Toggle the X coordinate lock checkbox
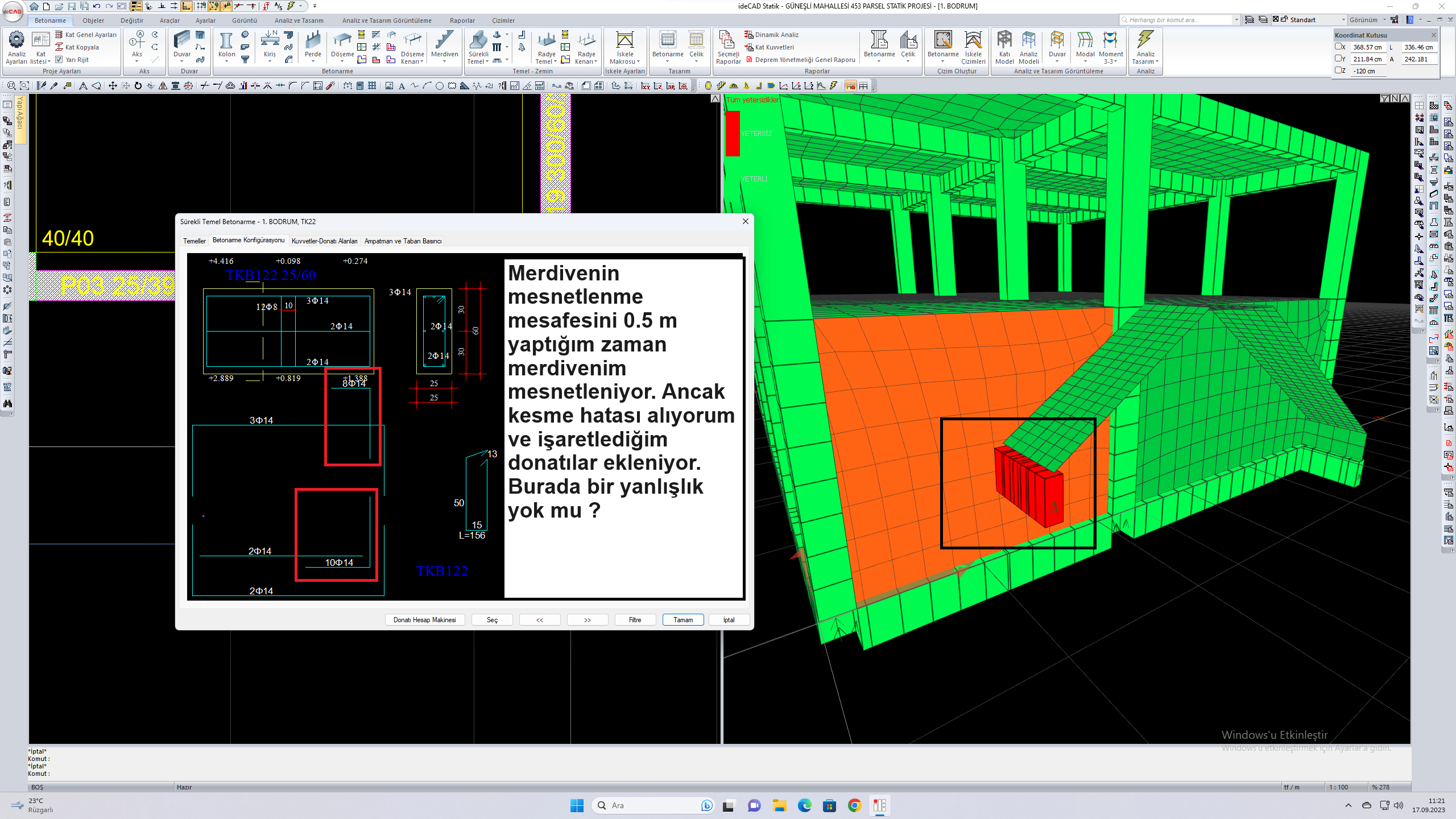1456x819 pixels. click(x=1338, y=47)
